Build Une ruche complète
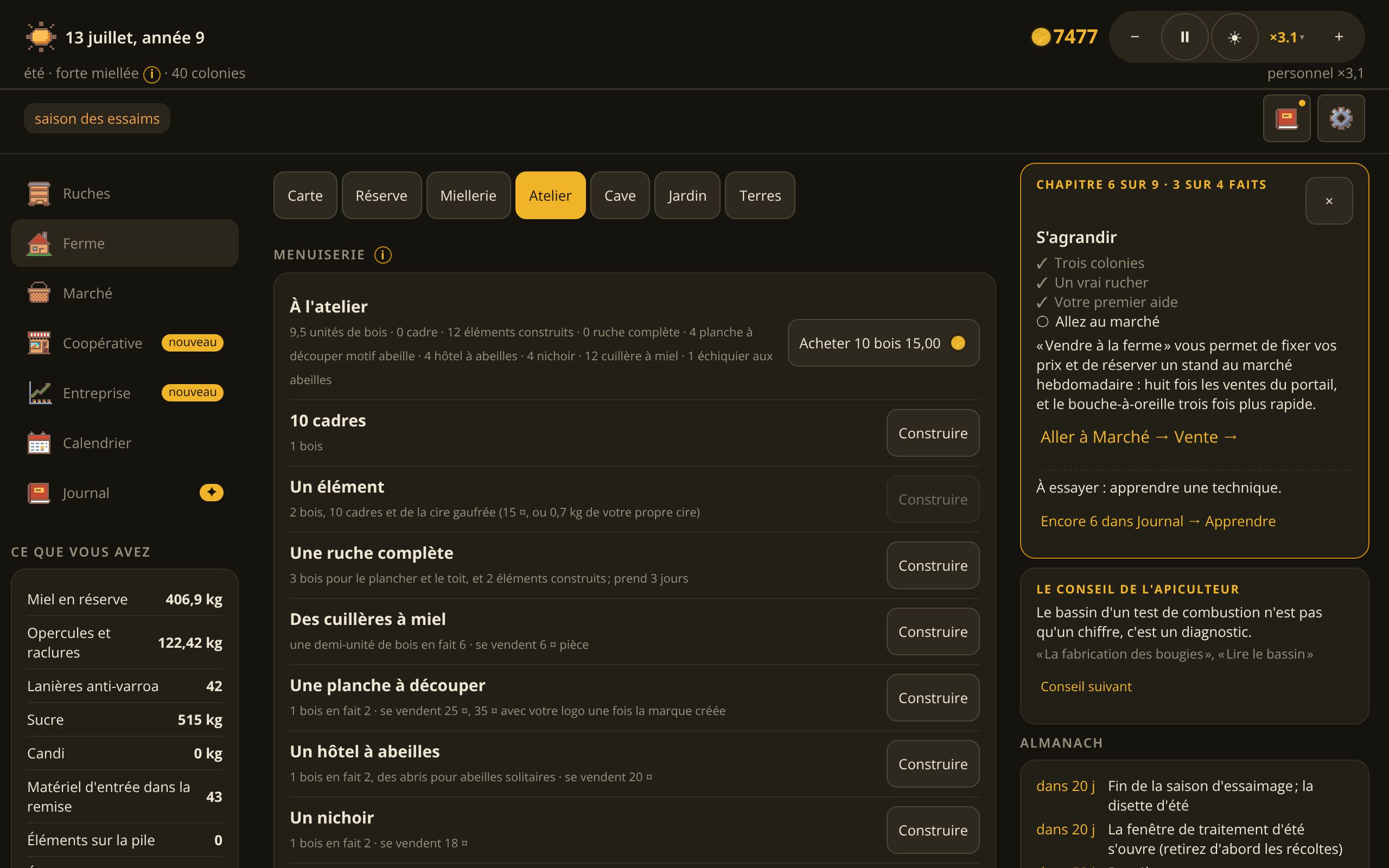This screenshot has width=1389, height=868. 933,565
